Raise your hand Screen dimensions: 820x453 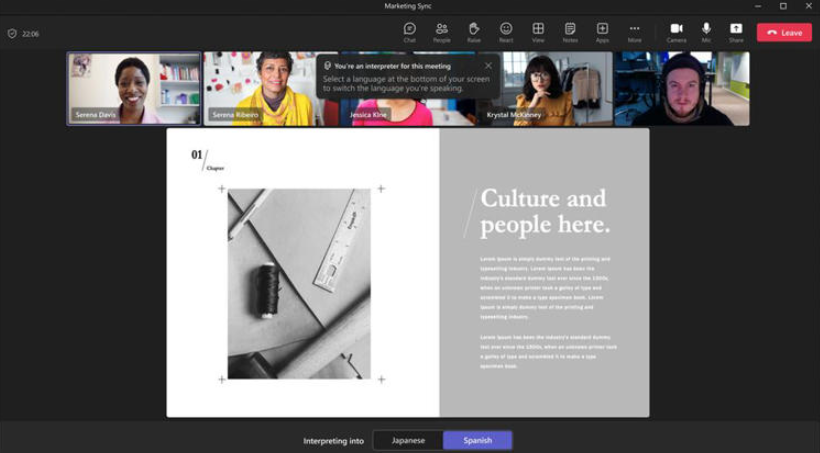[474, 32]
